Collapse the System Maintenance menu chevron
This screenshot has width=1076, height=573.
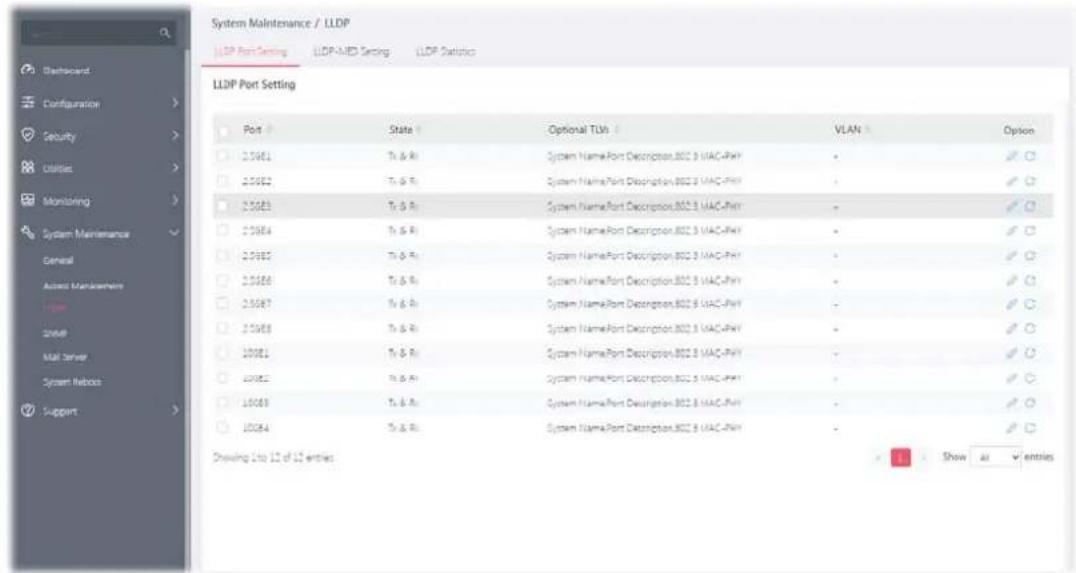(x=174, y=233)
